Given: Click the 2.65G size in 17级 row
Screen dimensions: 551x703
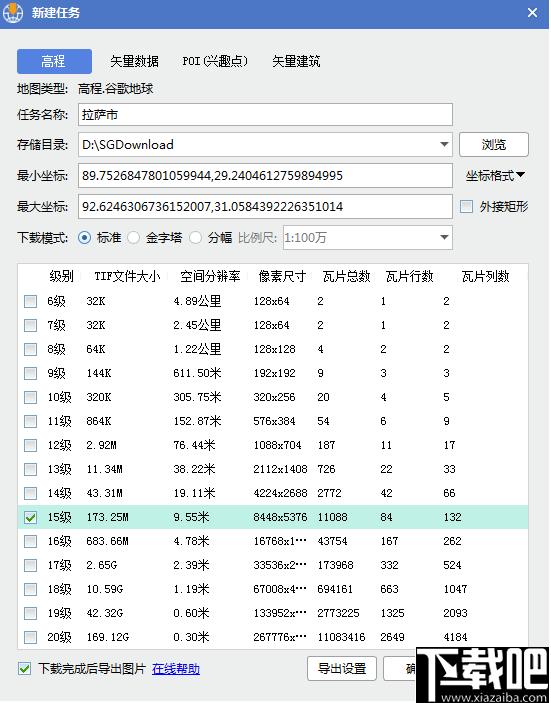Looking at the screenshot, I should pos(102,565).
